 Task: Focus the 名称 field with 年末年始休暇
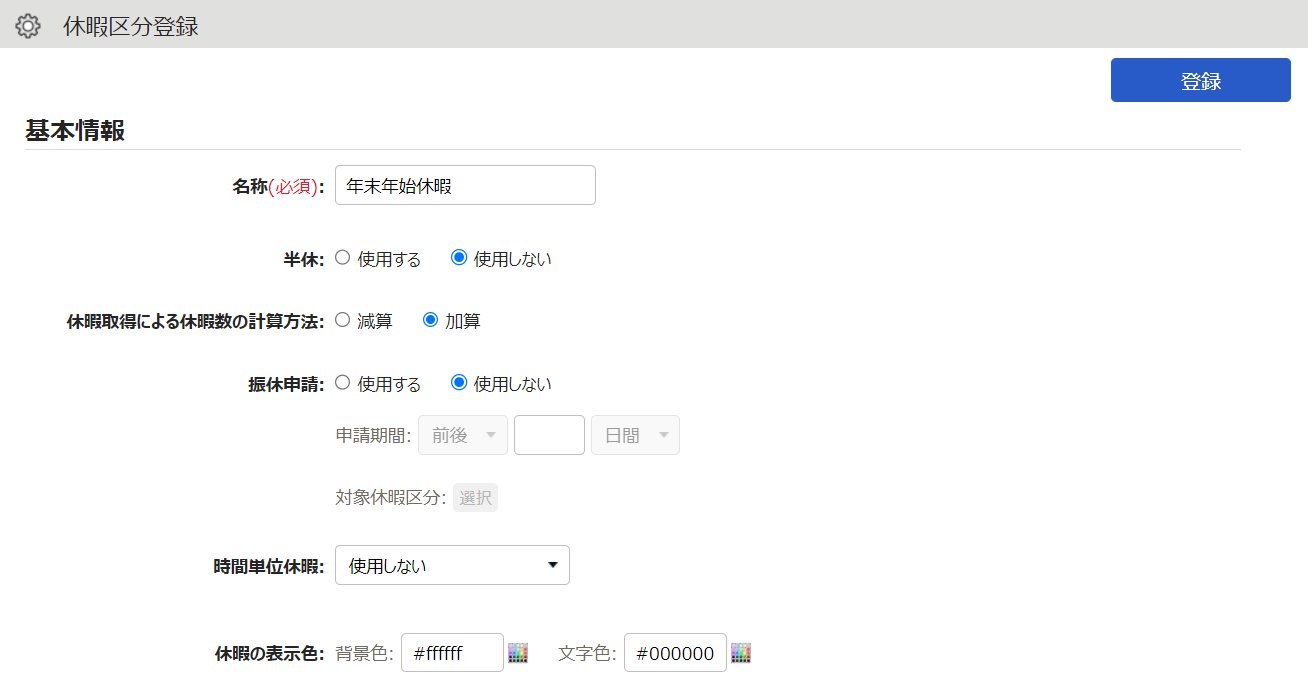(x=465, y=185)
